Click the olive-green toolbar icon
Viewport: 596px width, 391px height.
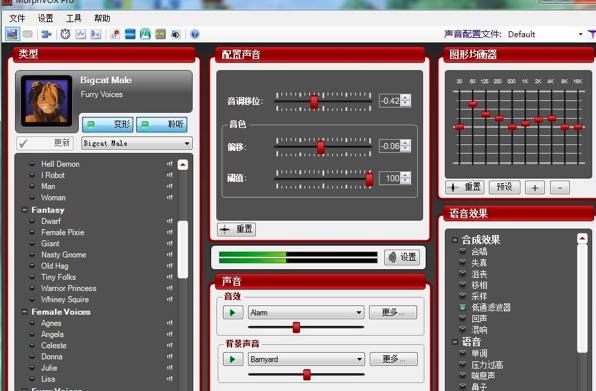[160, 34]
